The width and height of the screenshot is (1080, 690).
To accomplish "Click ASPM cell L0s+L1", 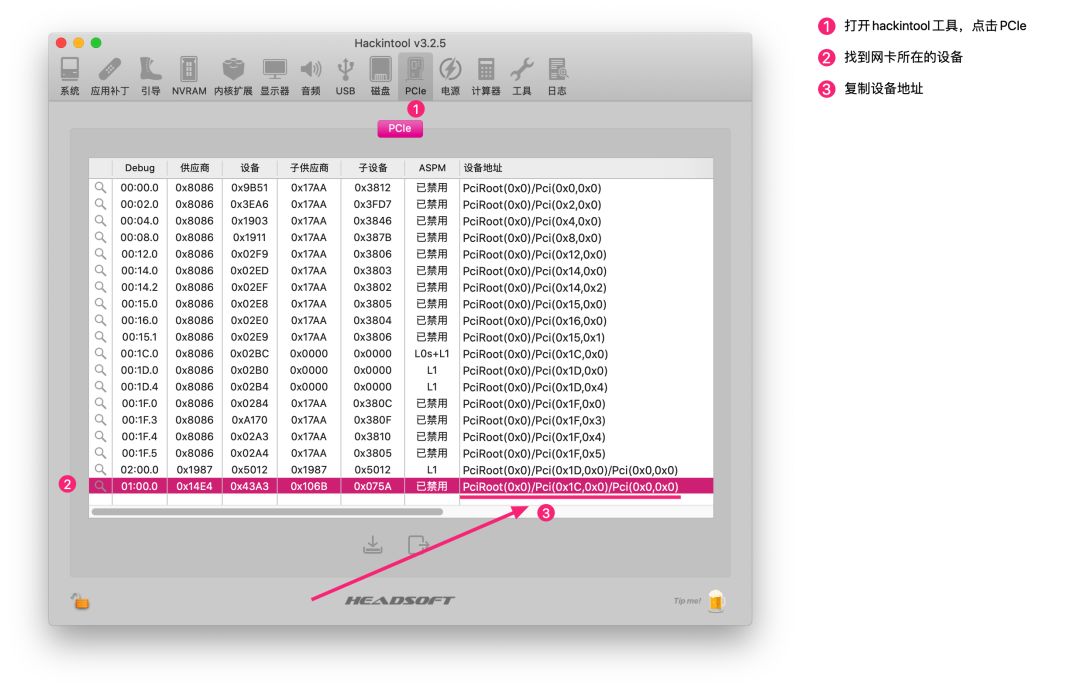I will coord(432,353).
